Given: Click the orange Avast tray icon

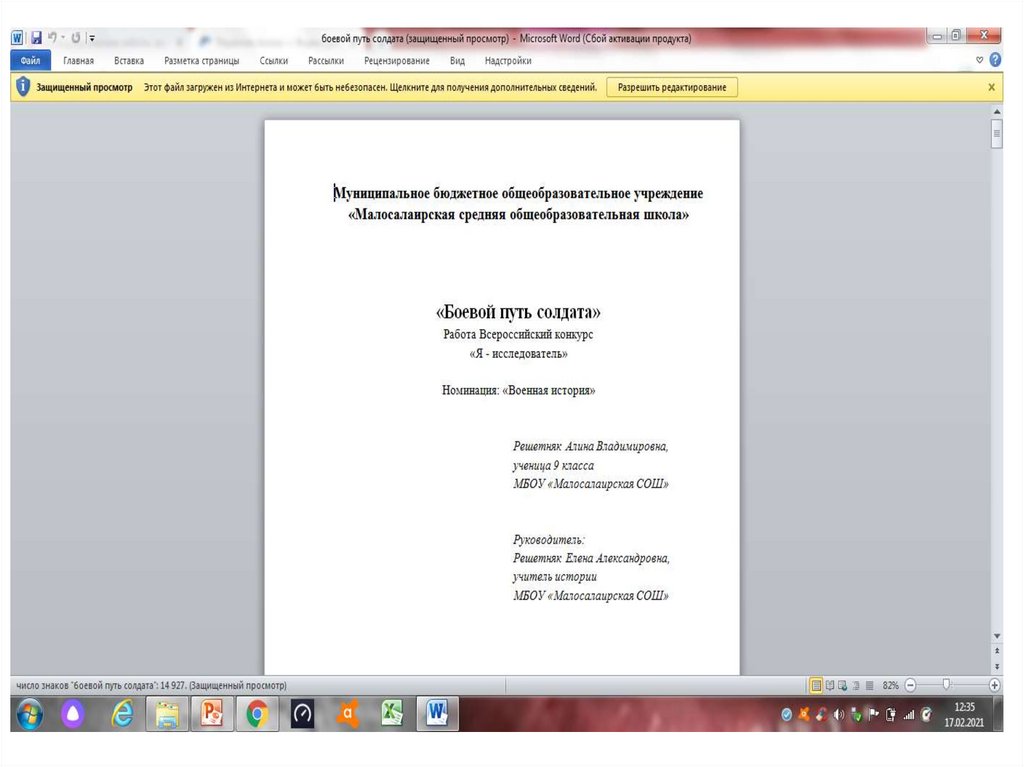Looking at the screenshot, I should [804, 714].
